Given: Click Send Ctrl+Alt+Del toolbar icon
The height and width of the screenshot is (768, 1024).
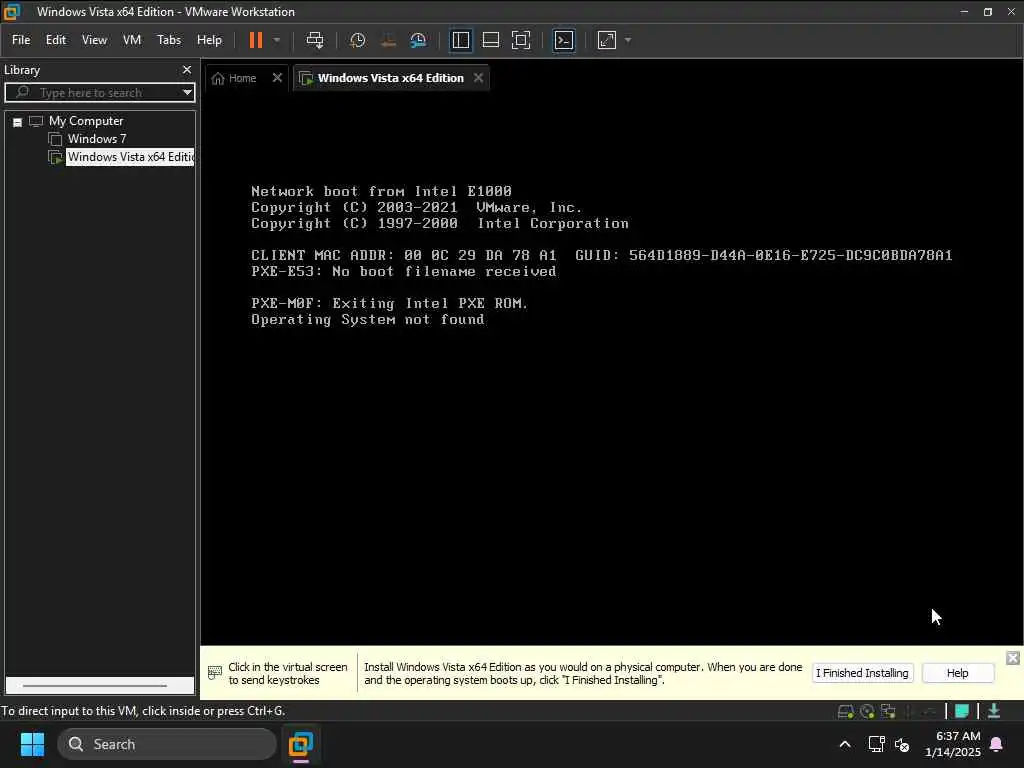Looking at the screenshot, I should [315, 40].
